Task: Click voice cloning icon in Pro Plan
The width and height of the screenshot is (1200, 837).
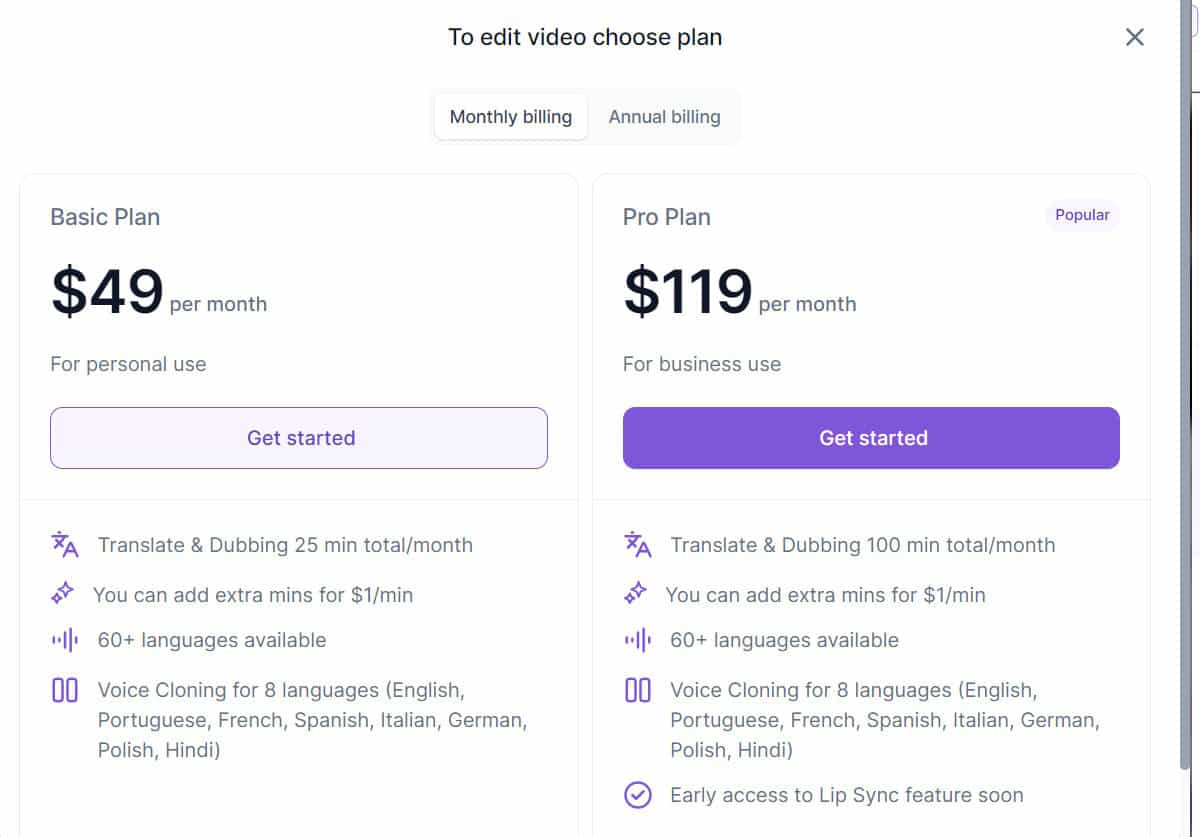Action: [638, 690]
